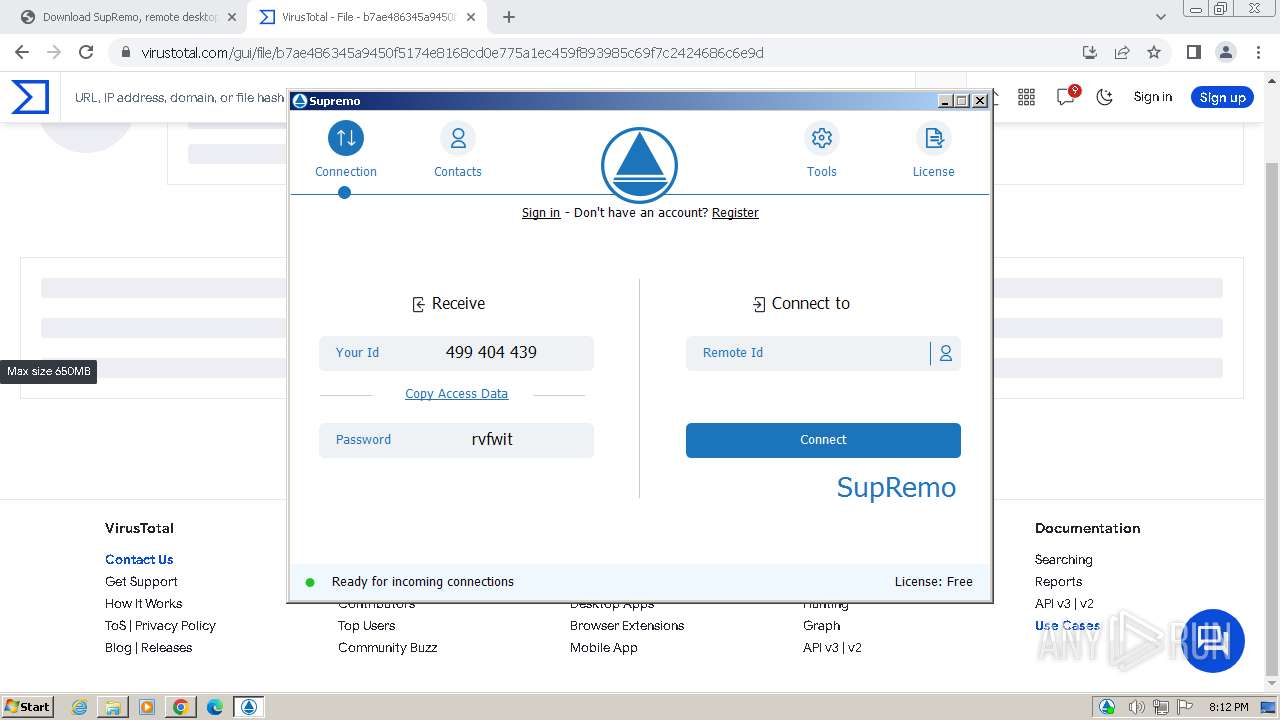The image size is (1280, 720).
Task: Click the Sign in link in Supremo
Action: [x=541, y=213]
